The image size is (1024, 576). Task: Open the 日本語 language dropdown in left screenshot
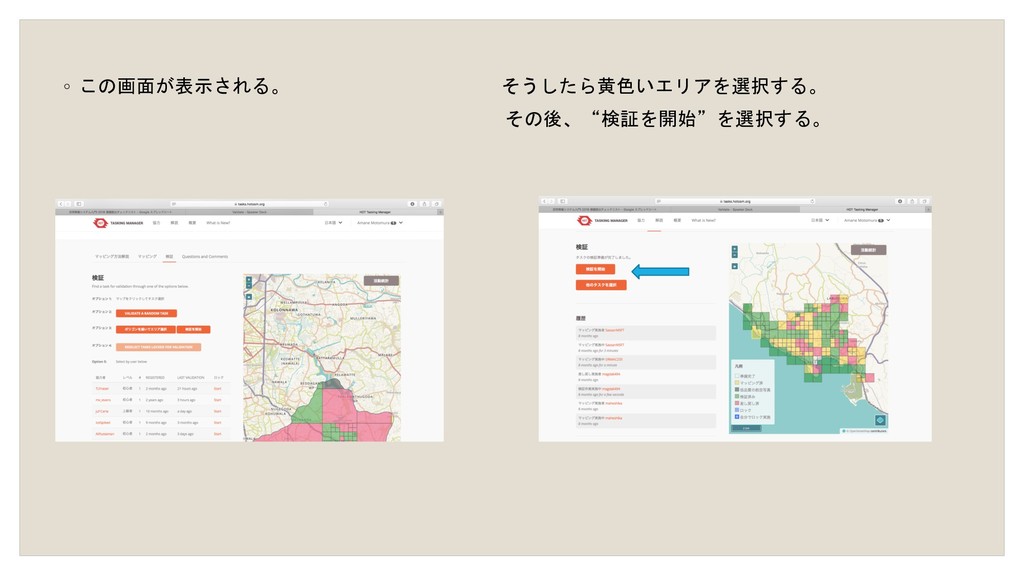pos(333,223)
